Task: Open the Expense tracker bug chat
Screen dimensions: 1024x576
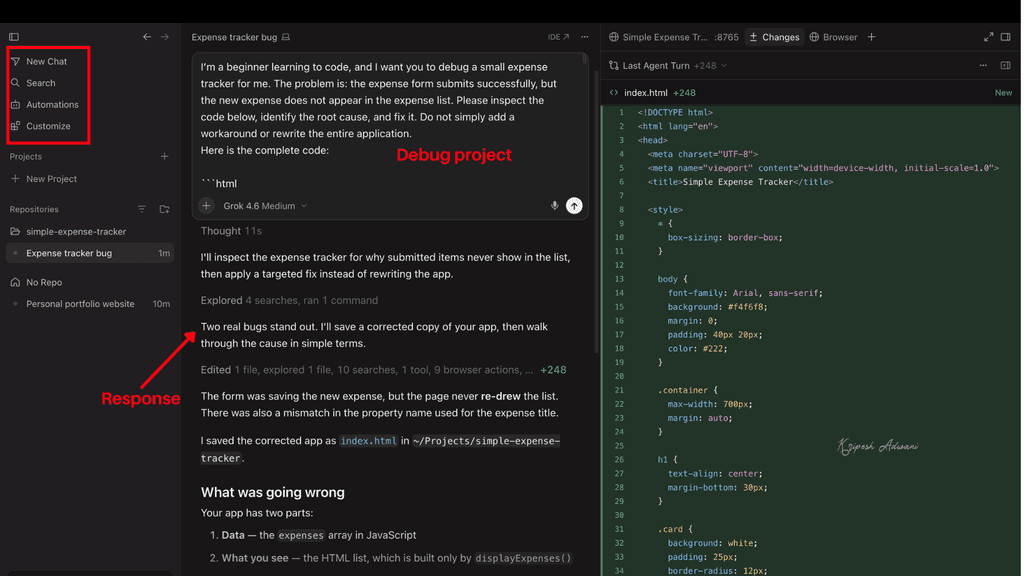Action: tap(90, 253)
